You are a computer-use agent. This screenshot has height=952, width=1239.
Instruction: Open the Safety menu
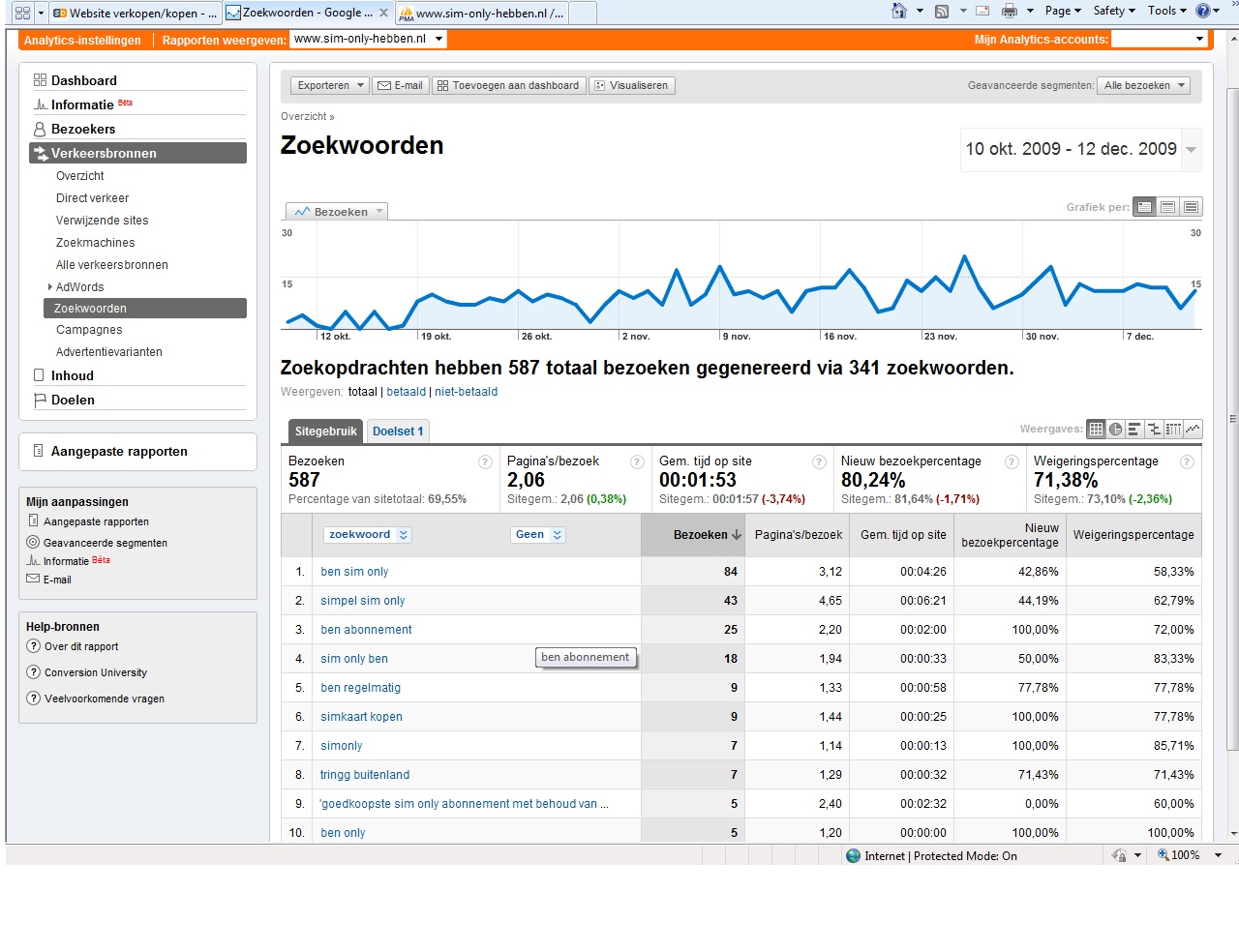pyautogui.click(x=1114, y=11)
